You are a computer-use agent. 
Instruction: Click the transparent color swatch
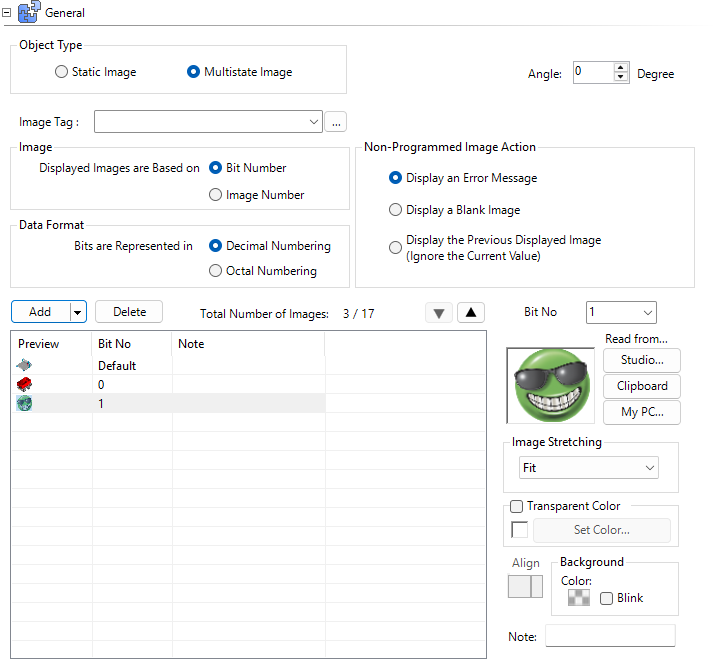(x=520, y=530)
